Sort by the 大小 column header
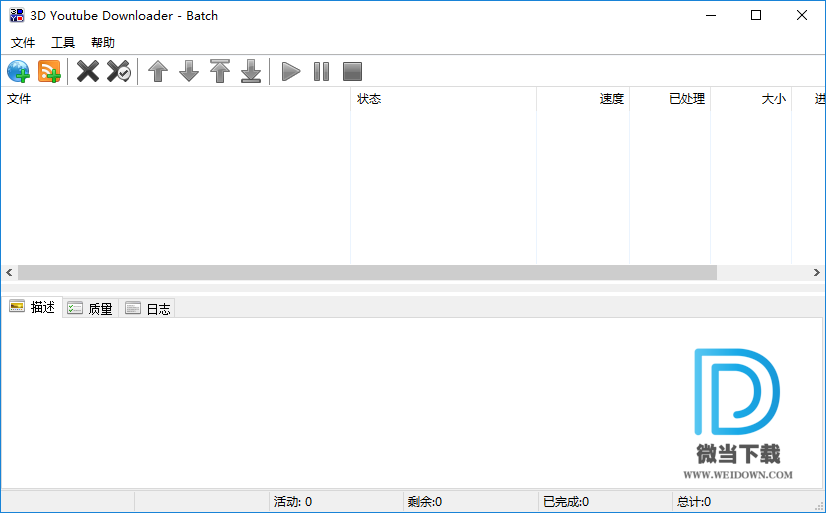The height and width of the screenshot is (513, 826). point(751,98)
